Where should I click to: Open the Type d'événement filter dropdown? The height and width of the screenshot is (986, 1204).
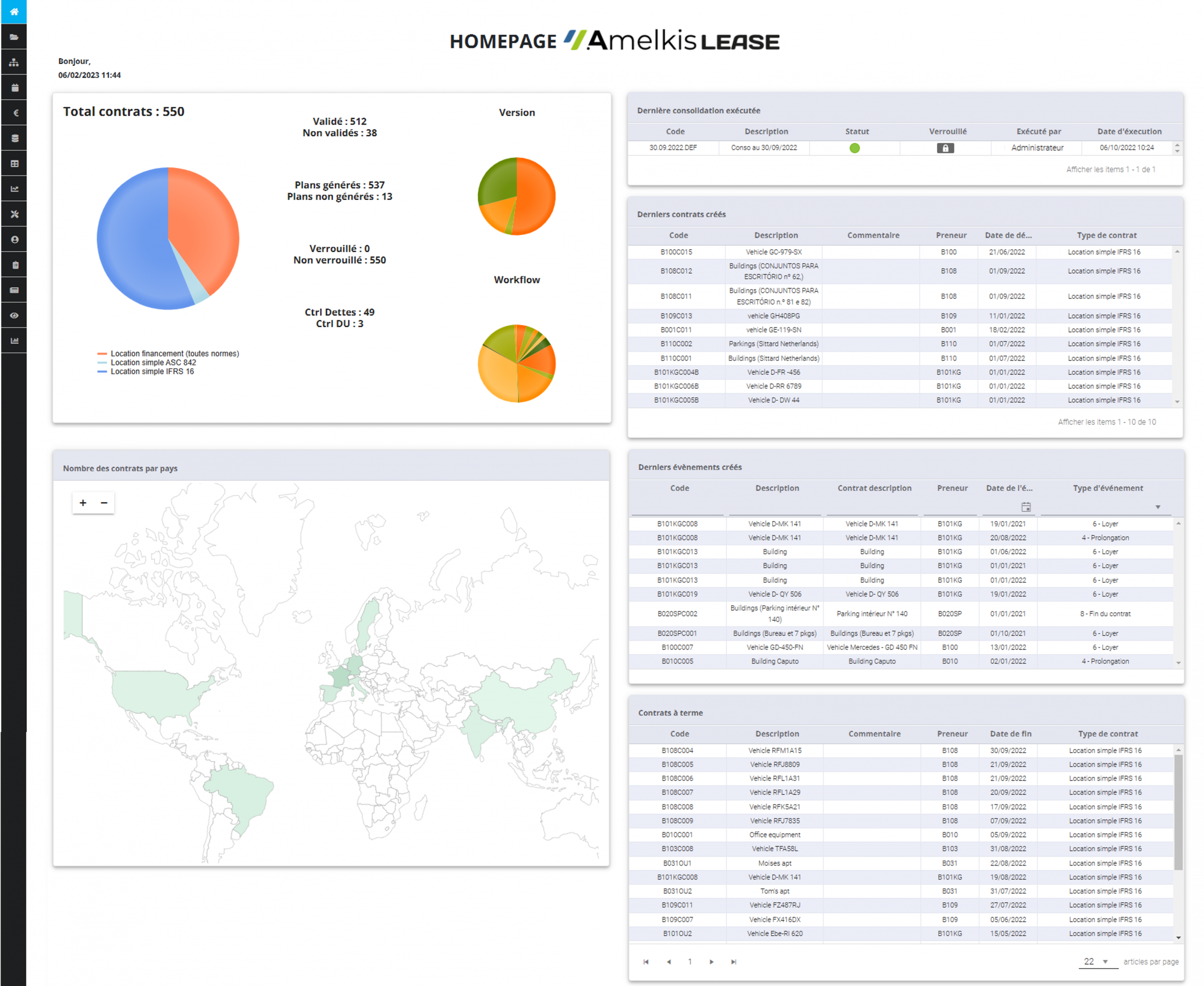(1157, 506)
